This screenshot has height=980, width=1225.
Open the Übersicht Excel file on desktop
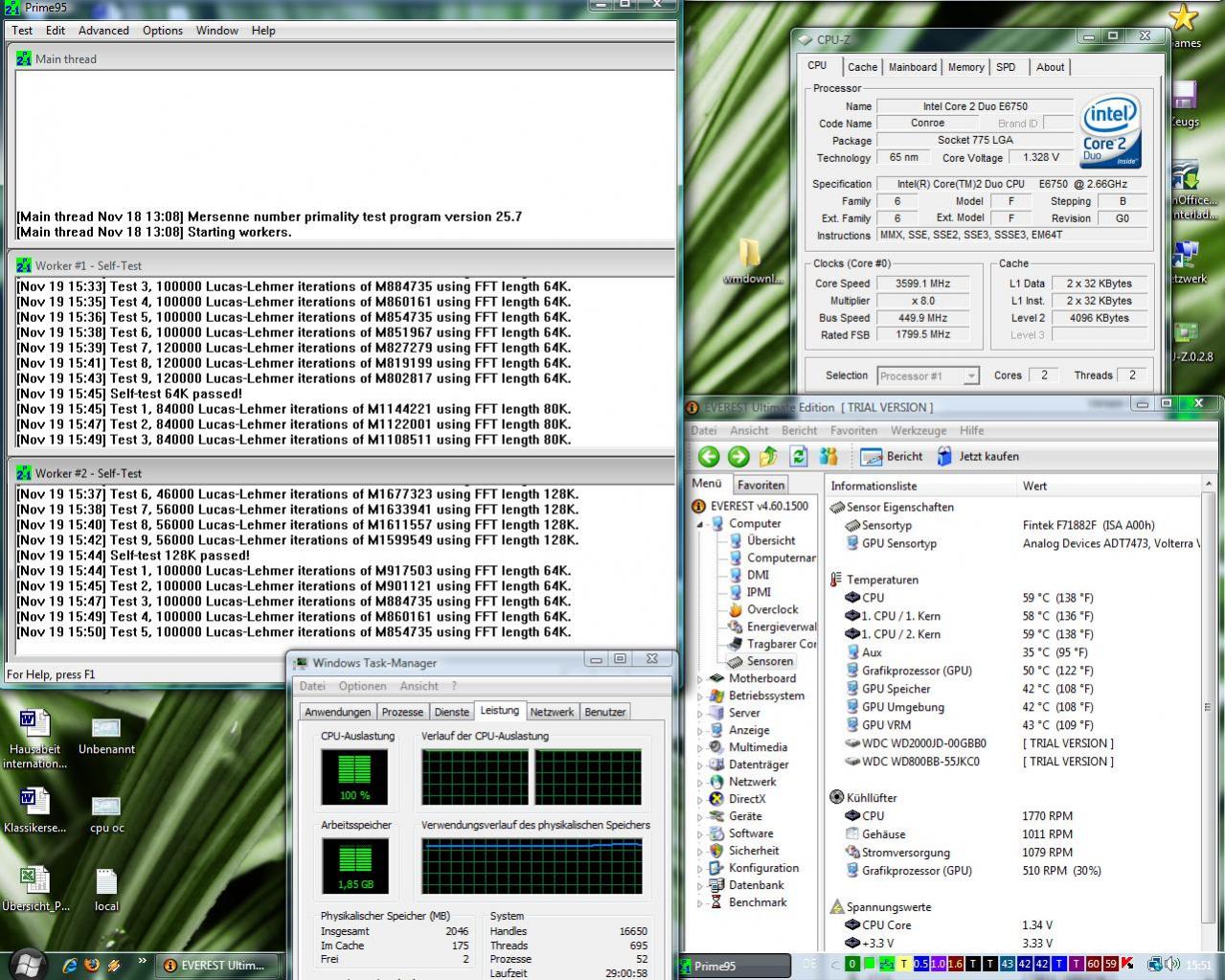pos(34,881)
